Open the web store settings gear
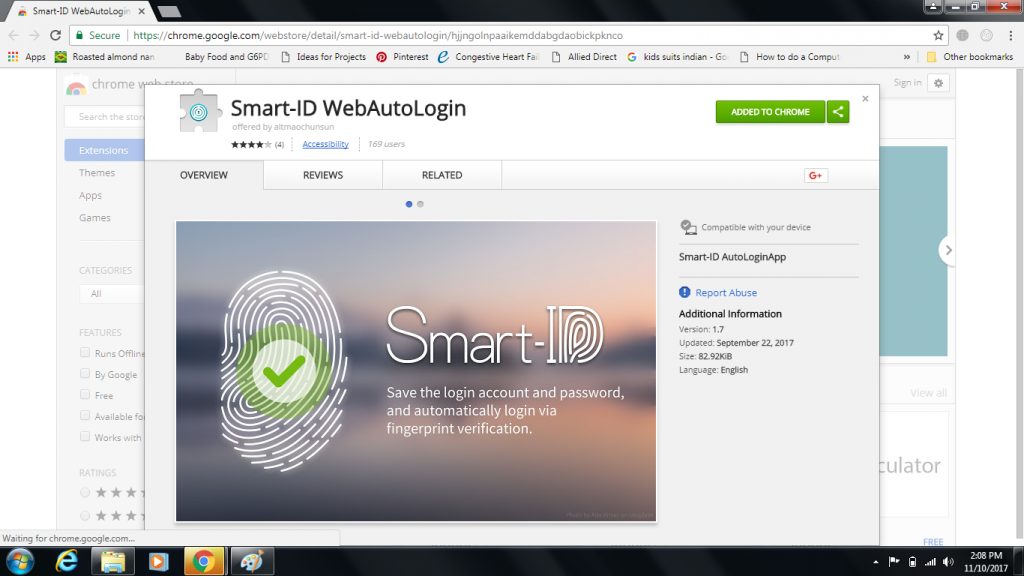This screenshot has width=1024, height=576. click(937, 83)
